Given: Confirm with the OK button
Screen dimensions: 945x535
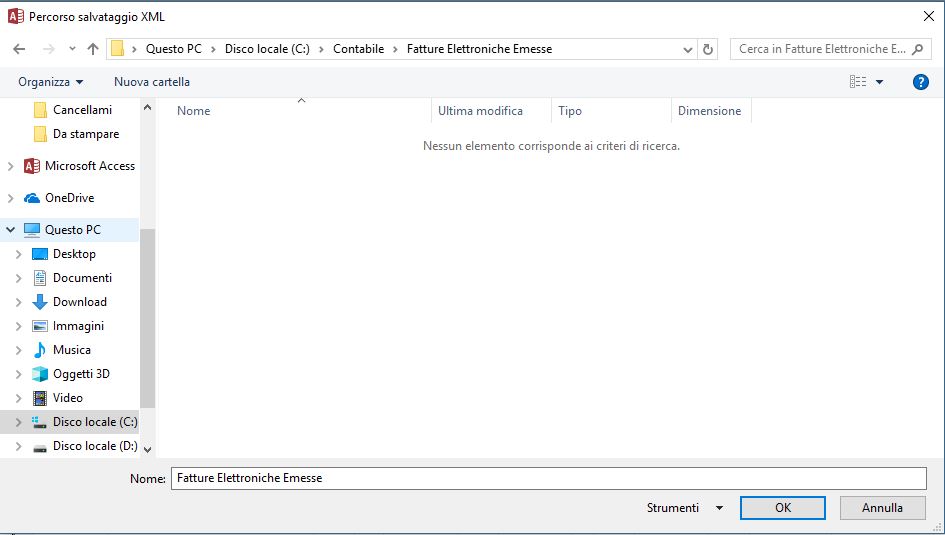Looking at the screenshot, I should pyautogui.click(x=783, y=508).
